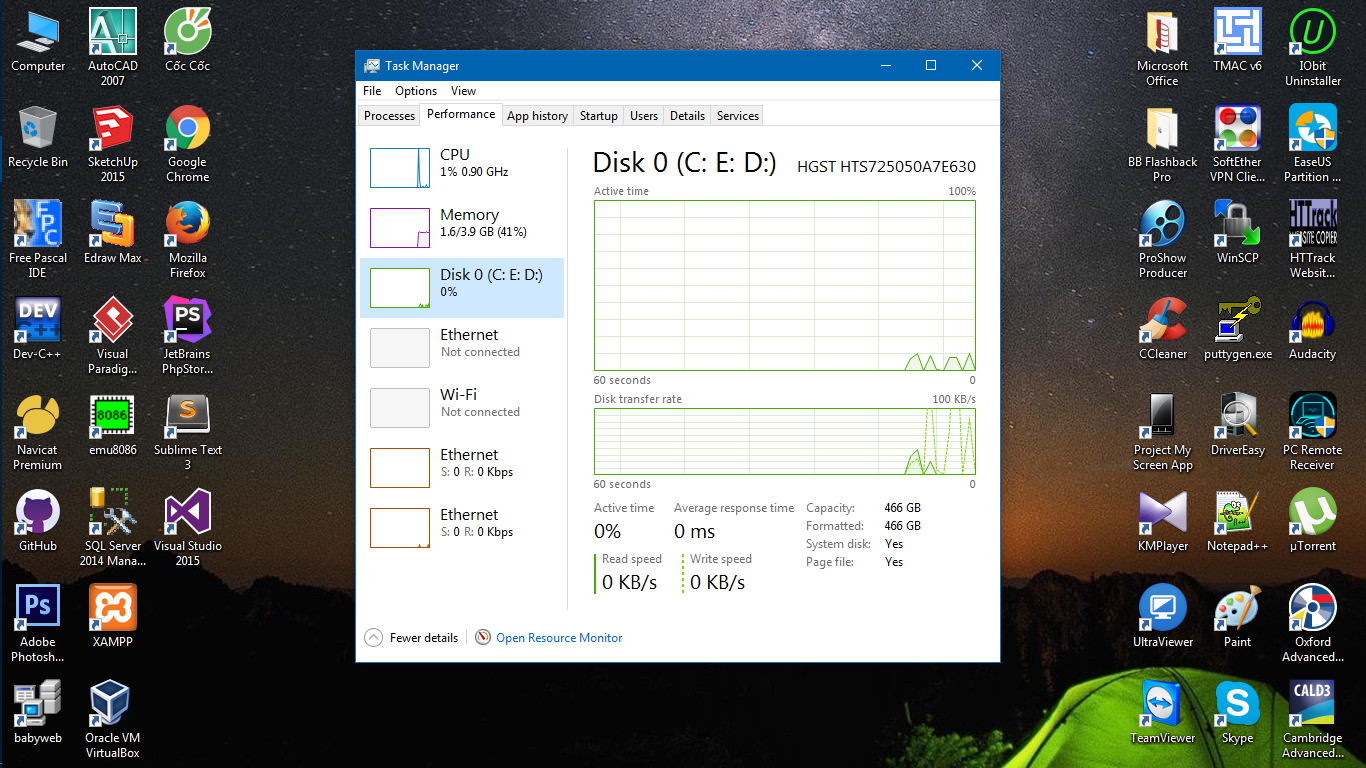Click the TMAC v6 shortcut

(x=1238, y=39)
